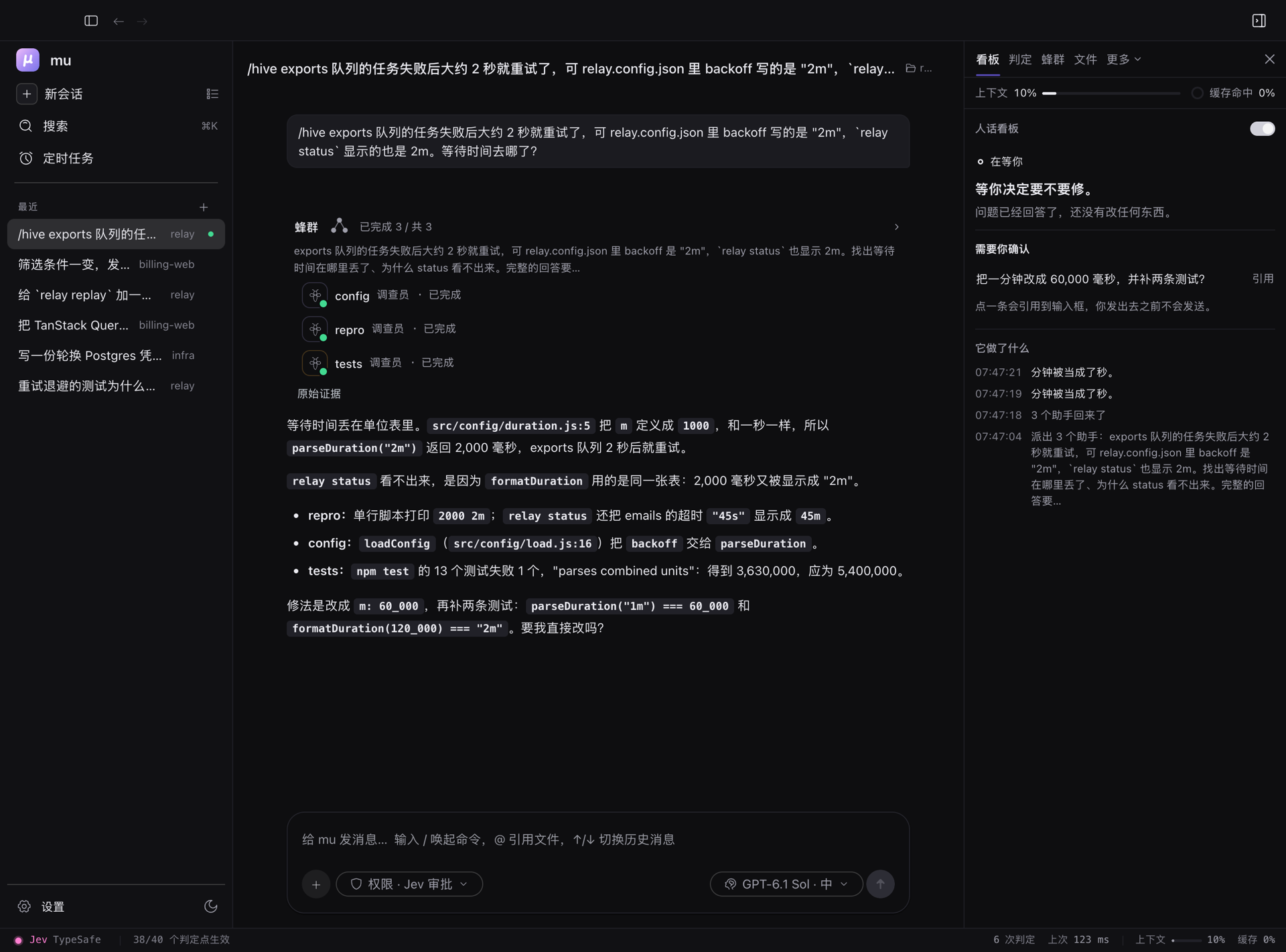The height and width of the screenshot is (952, 1286).
Task: Click the 缓存命中 circle indicator
Action: tap(1197, 93)
